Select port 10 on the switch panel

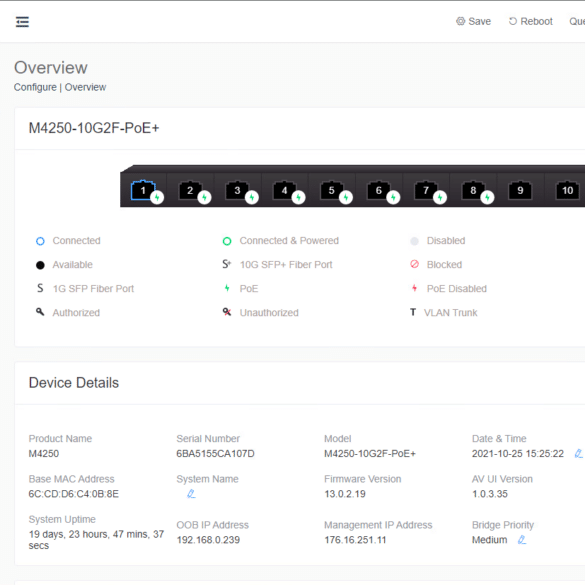coord(567,190)
